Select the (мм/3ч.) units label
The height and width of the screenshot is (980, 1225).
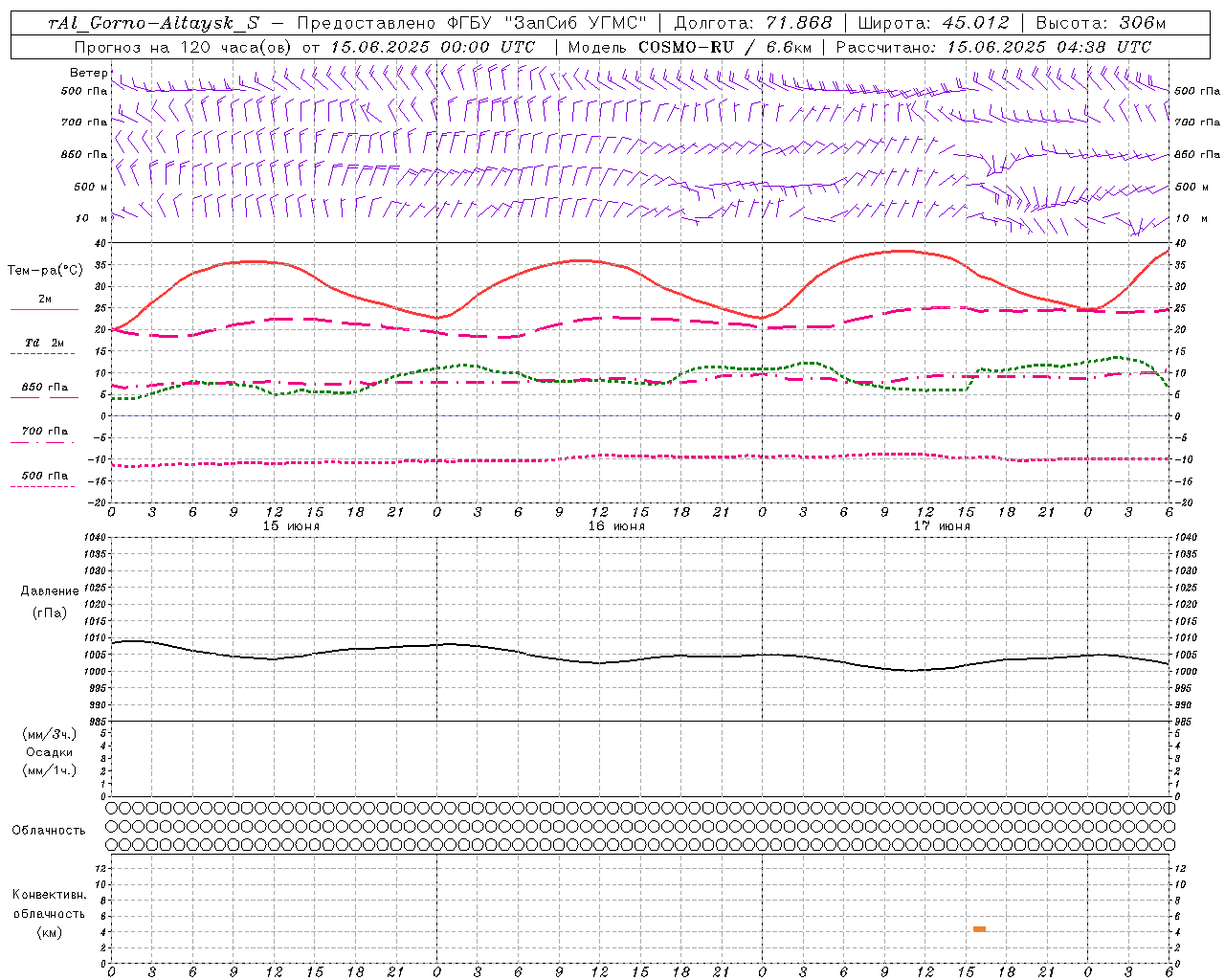[50, 734]
